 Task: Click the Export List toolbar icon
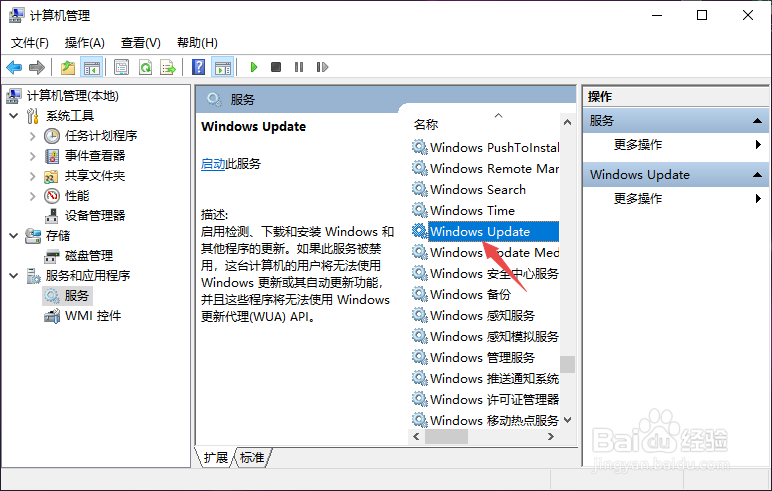(x=168, y=67)
